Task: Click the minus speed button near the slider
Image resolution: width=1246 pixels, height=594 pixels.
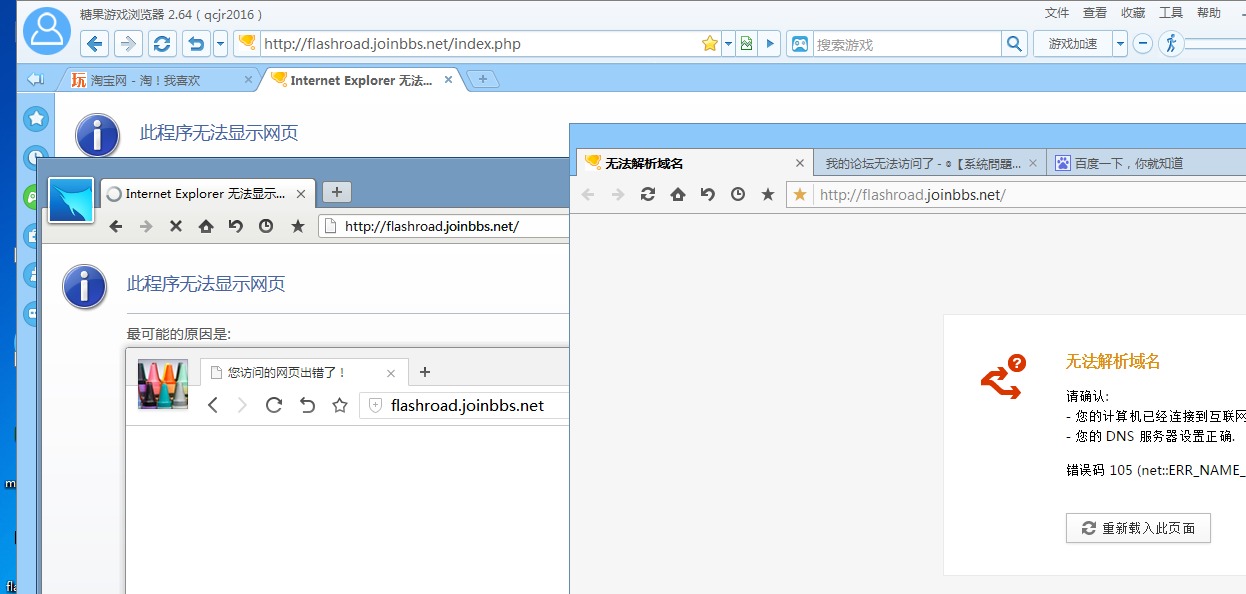Action: pos(1143,44)
